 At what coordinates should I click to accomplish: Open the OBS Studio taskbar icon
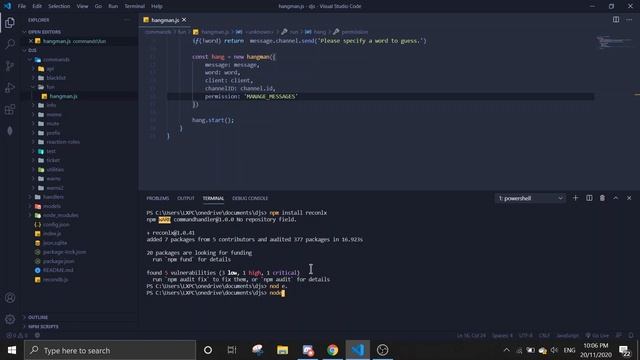pyautogui.click(x=382, y=350)
